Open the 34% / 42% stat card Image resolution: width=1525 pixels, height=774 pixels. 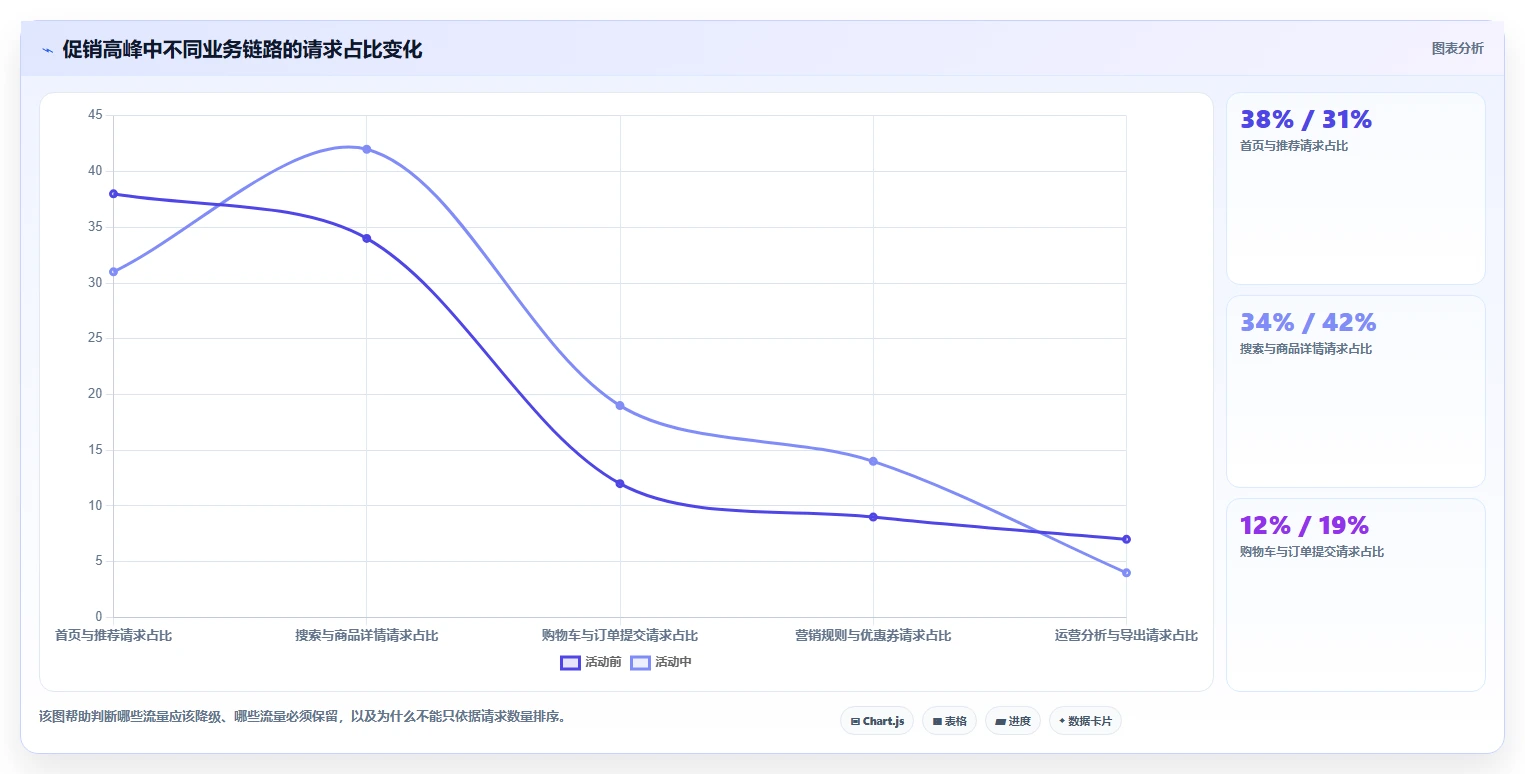(1355, 391)
